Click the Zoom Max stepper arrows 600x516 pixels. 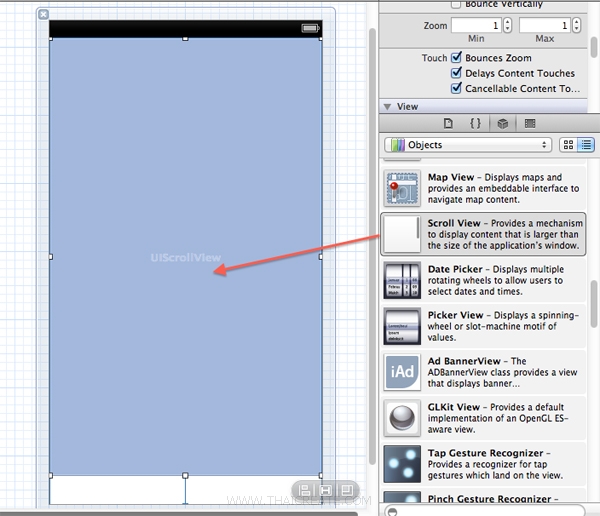576,25
